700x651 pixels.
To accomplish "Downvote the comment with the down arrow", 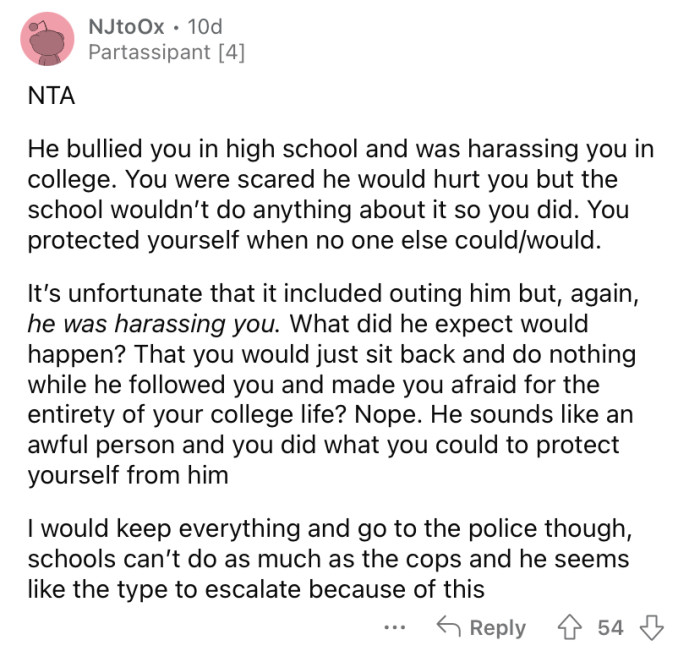I will tap(651, 627).
